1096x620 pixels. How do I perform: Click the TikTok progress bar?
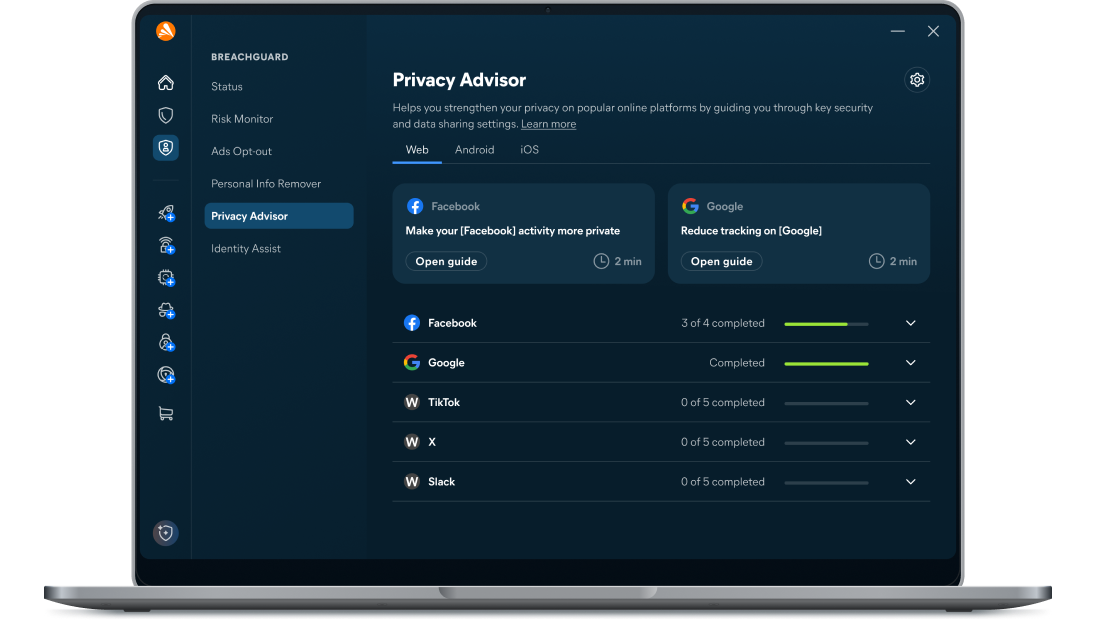(826, 403)
